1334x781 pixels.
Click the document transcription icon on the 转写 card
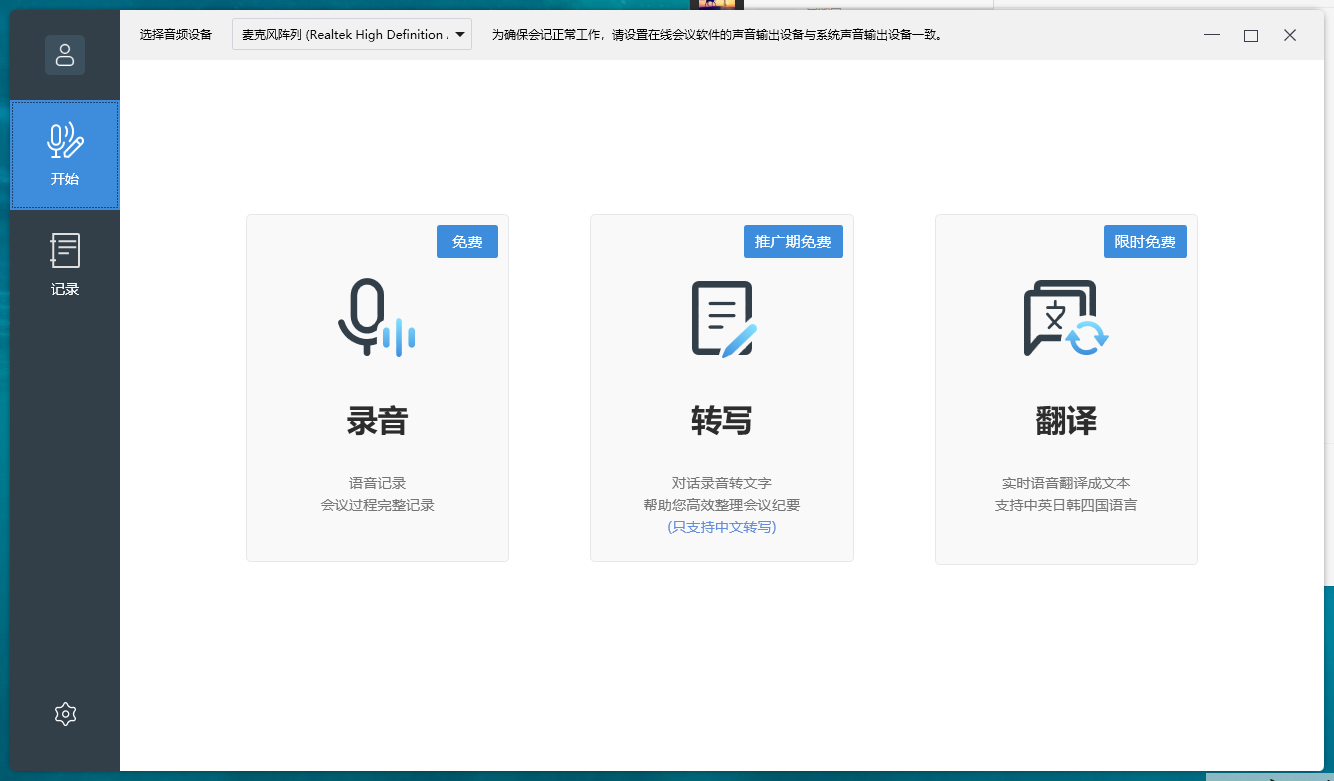tap(721, 318)
